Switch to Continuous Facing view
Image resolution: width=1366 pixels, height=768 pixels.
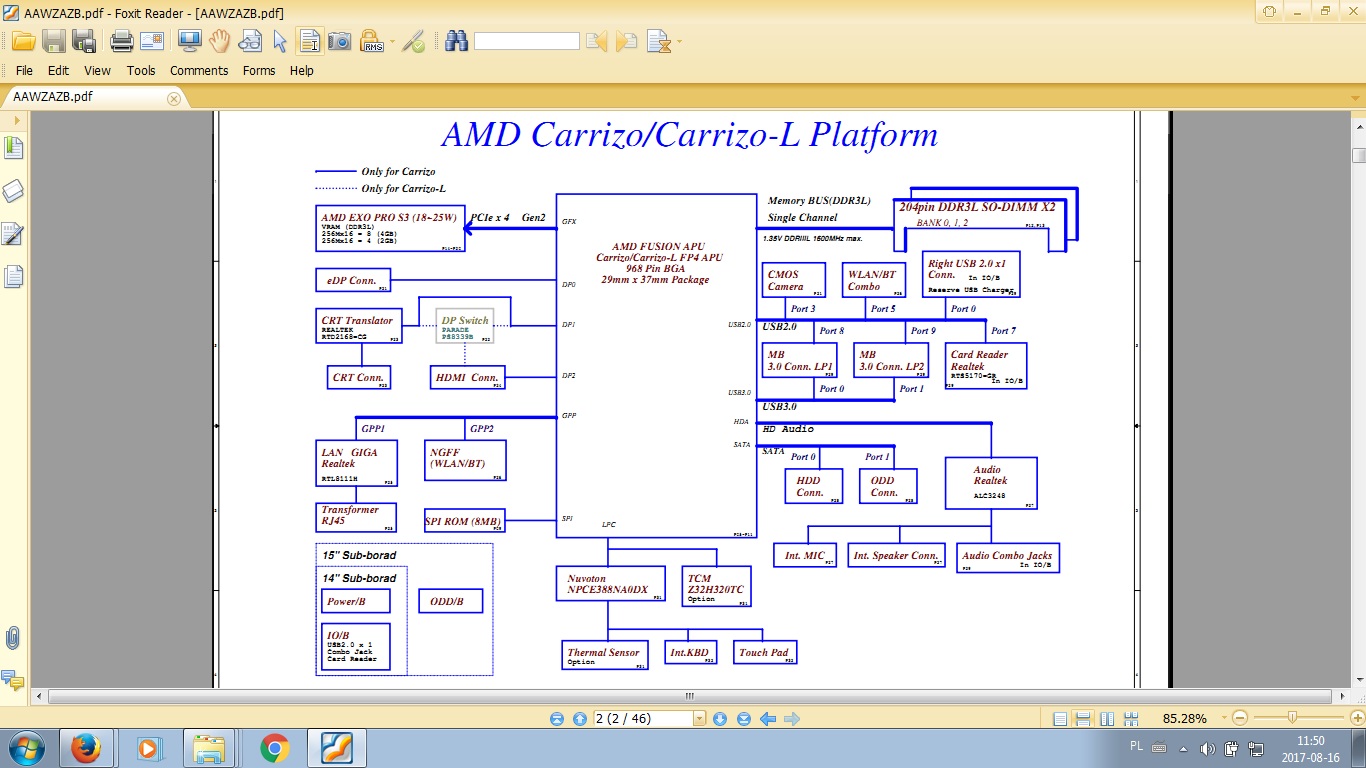pos(1130,718)
